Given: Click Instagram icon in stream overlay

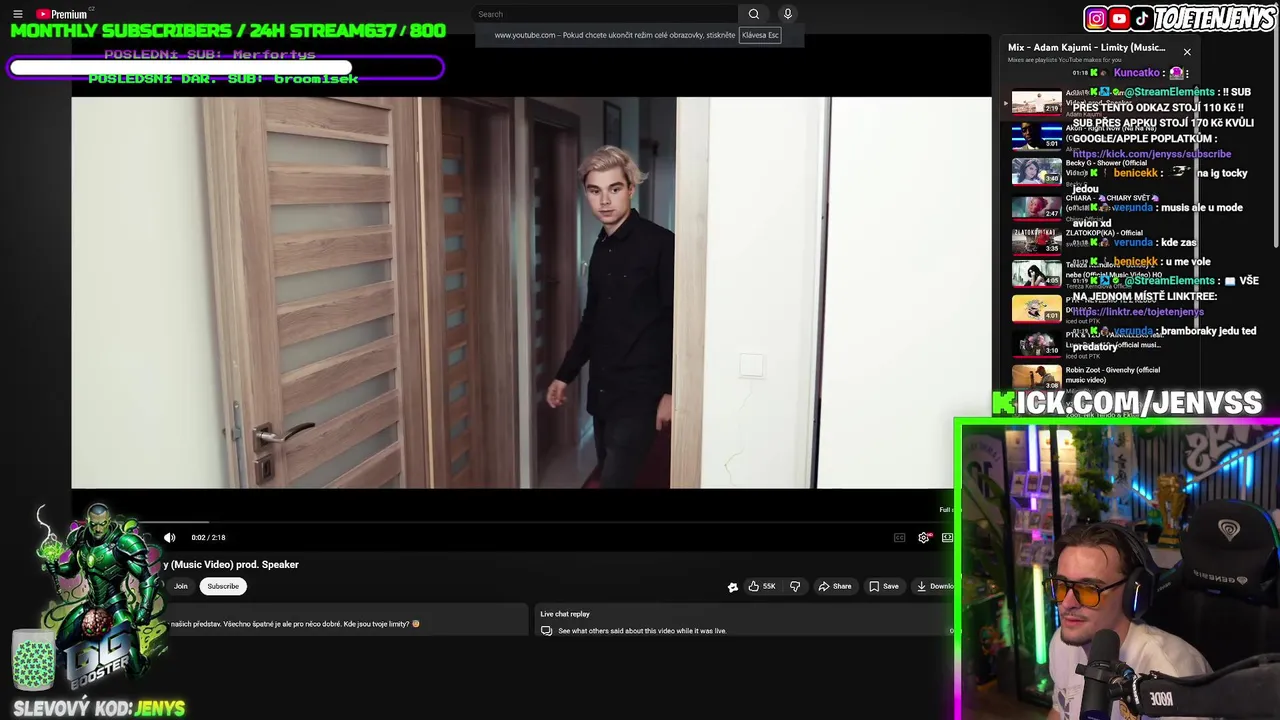Looking at the screenshot, I should click(x=1096, y=18).
